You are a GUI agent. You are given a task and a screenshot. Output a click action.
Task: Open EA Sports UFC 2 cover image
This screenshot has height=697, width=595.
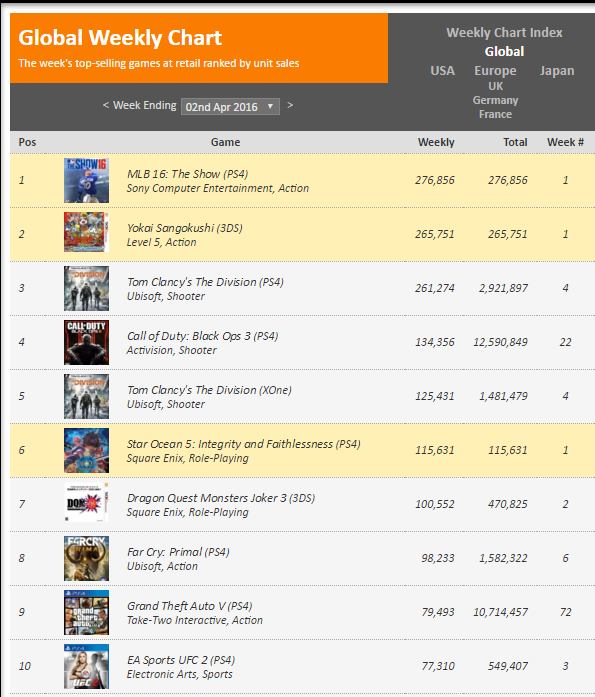coord(86,666)
